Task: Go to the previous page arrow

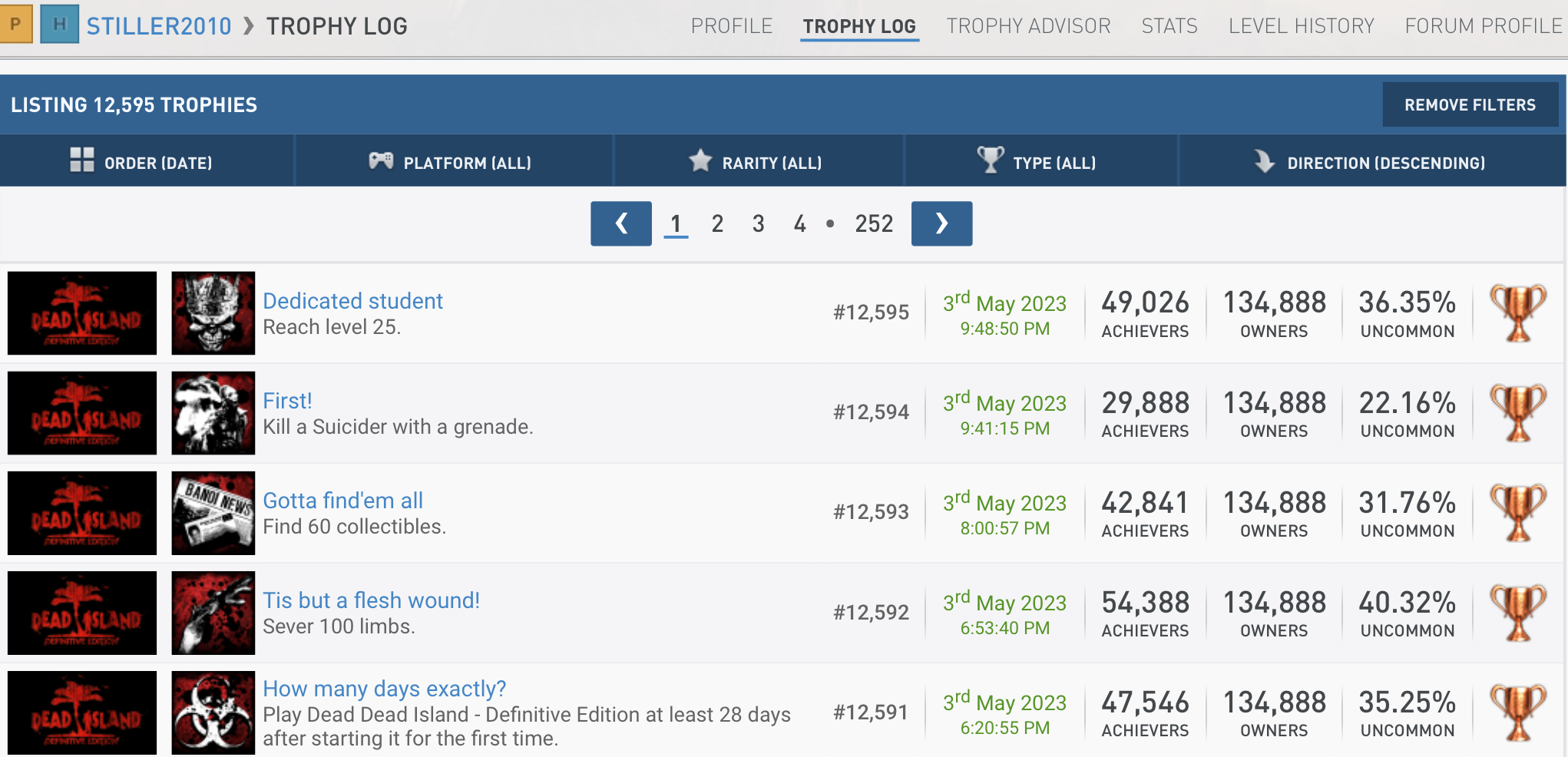Action: tap(620, 223)
